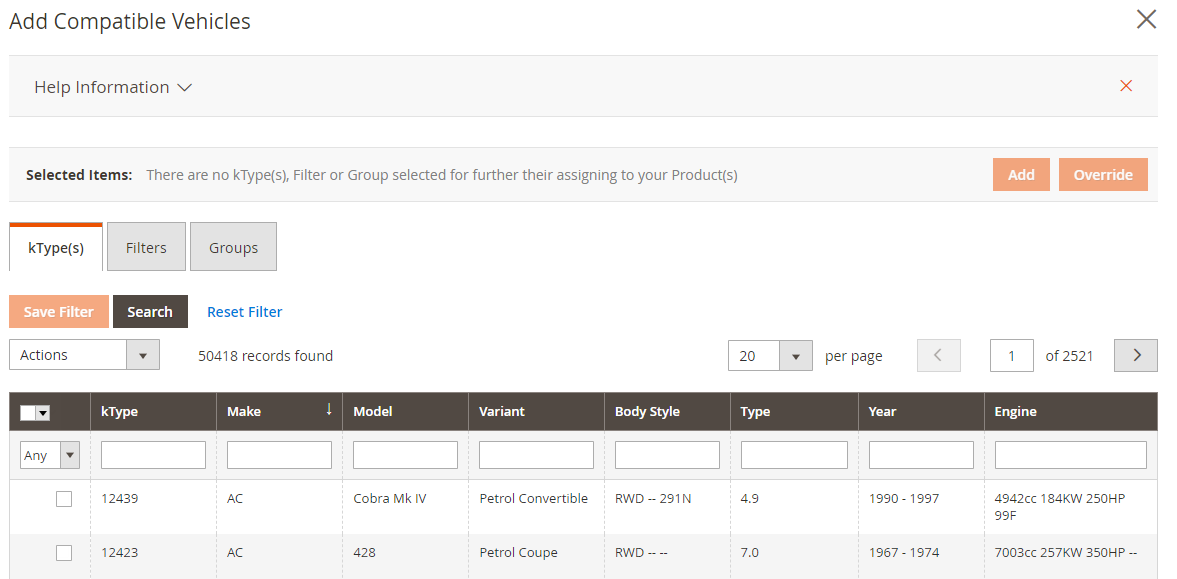Switch to the Filters tab
The image size is (1177, 579).
coord(146,247)
